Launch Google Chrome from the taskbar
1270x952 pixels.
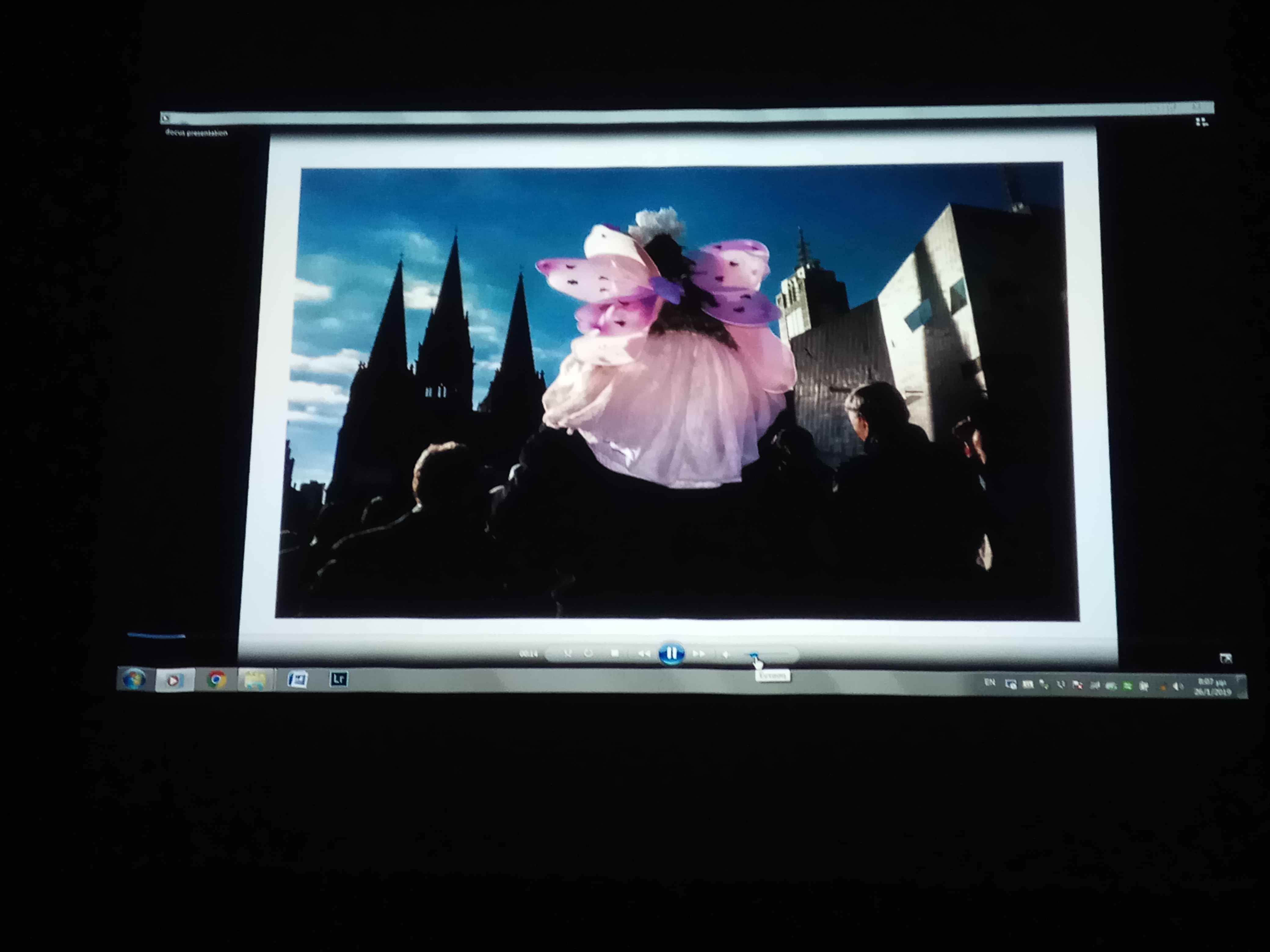click(216, 680)
